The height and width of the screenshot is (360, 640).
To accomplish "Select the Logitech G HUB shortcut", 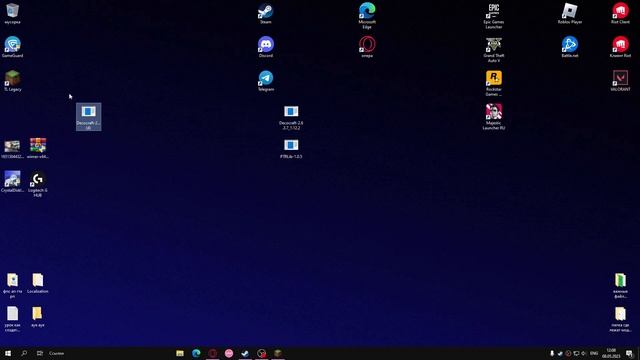I will pyautogui.click(x=38, y=184).
